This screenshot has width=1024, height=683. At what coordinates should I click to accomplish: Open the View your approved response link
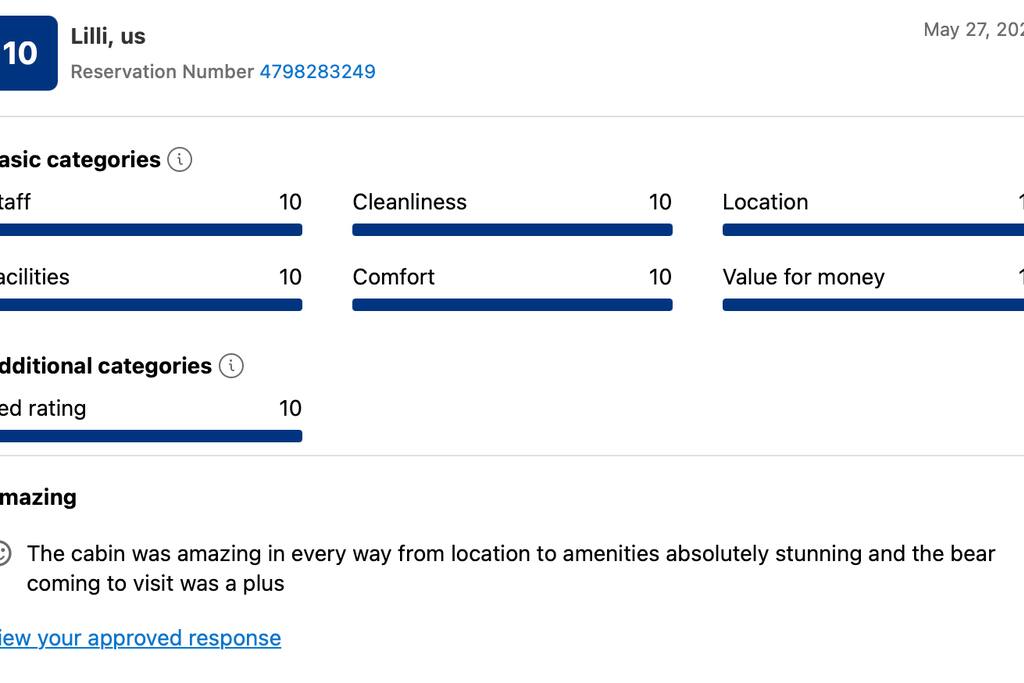tap(140, 638)
